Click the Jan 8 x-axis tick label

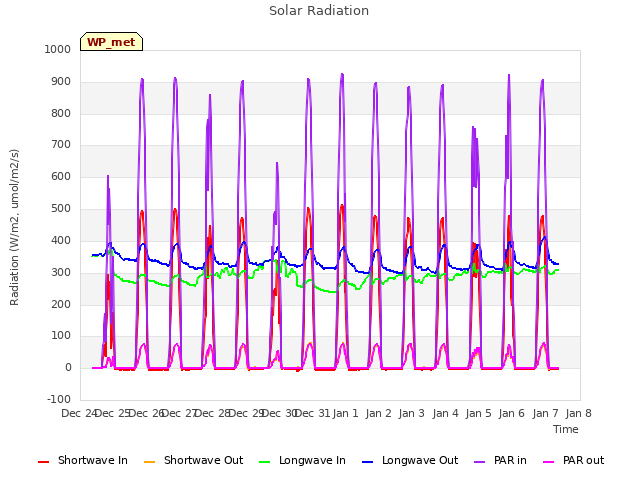578,413
